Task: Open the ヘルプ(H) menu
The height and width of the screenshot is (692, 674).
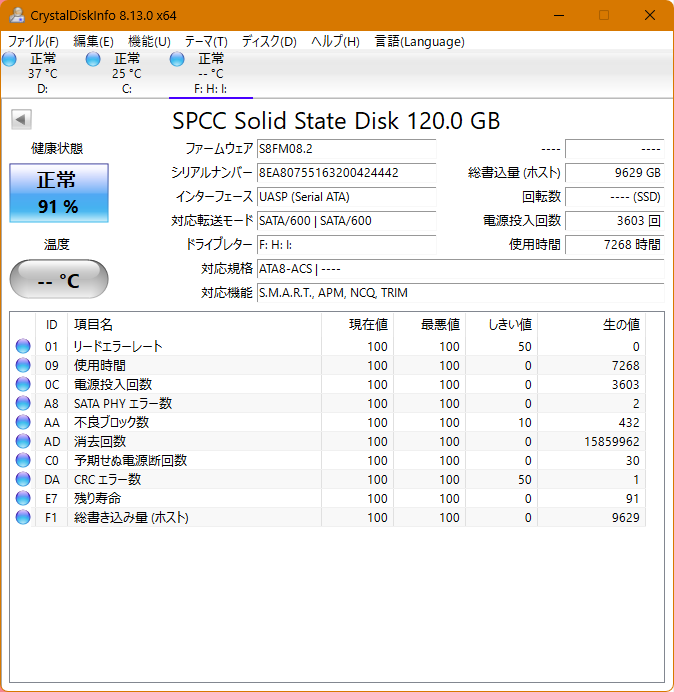Action: pos(335,41)
